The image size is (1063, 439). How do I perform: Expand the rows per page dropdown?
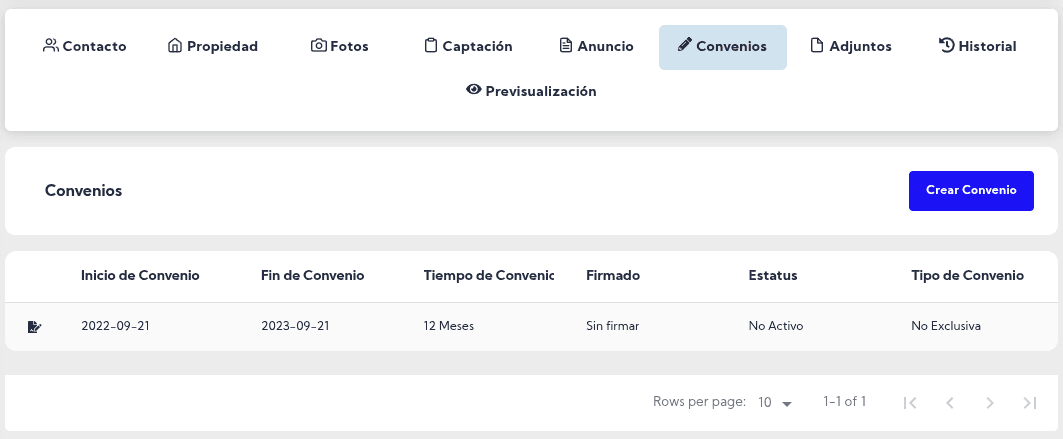pos(775,403)
